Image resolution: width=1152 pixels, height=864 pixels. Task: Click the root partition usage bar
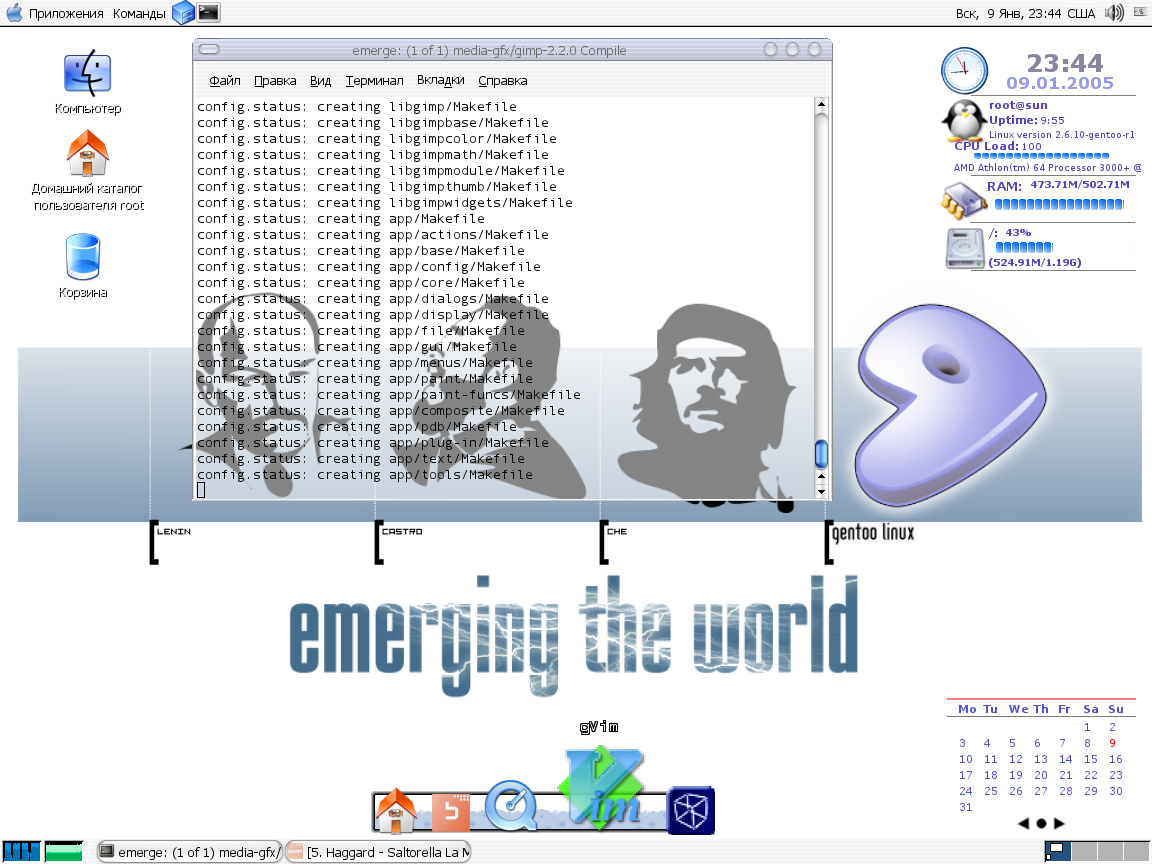[x=1024, y=248]
